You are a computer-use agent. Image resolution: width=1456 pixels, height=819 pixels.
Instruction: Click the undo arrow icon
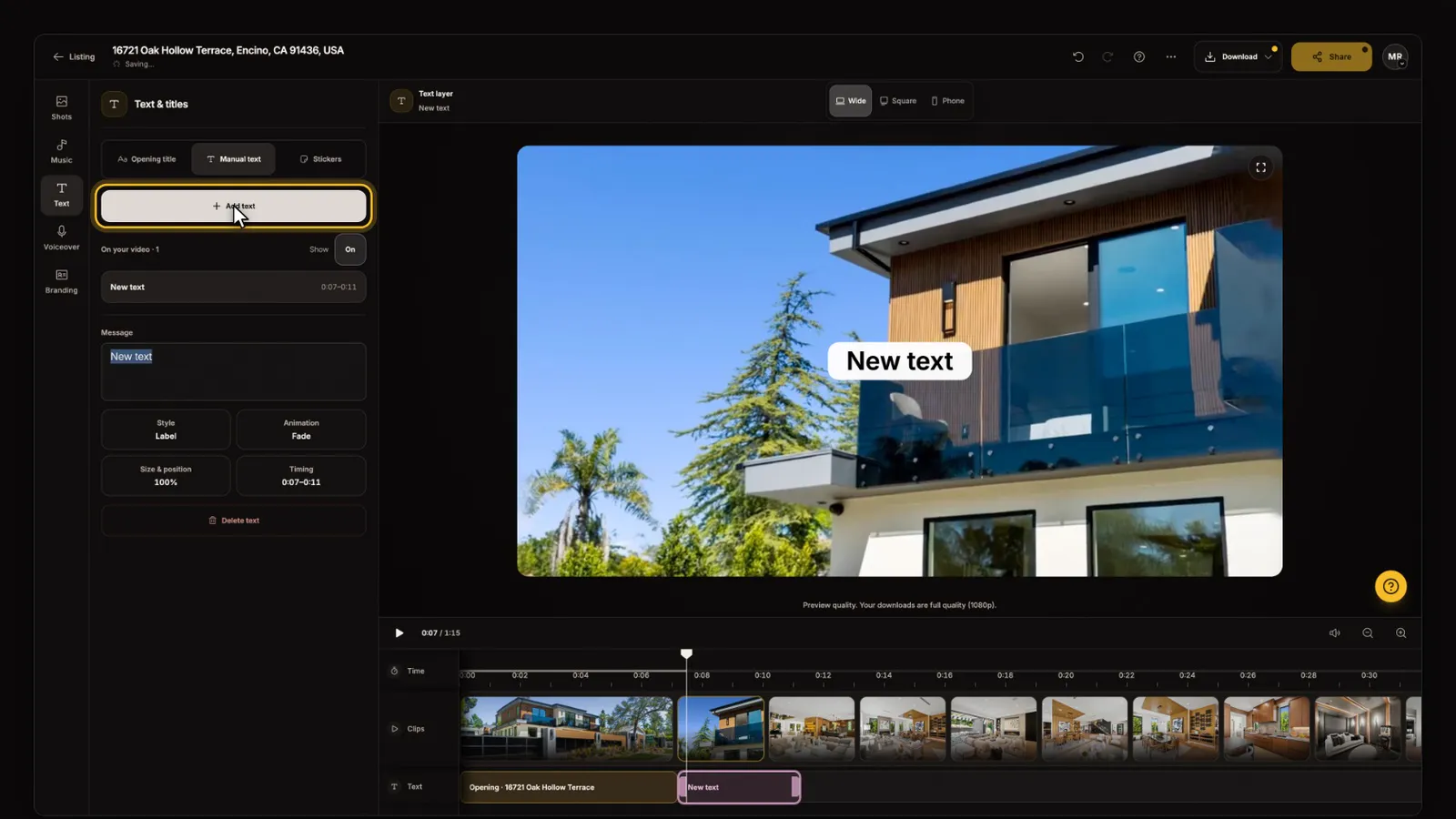tap(1078, 56)
